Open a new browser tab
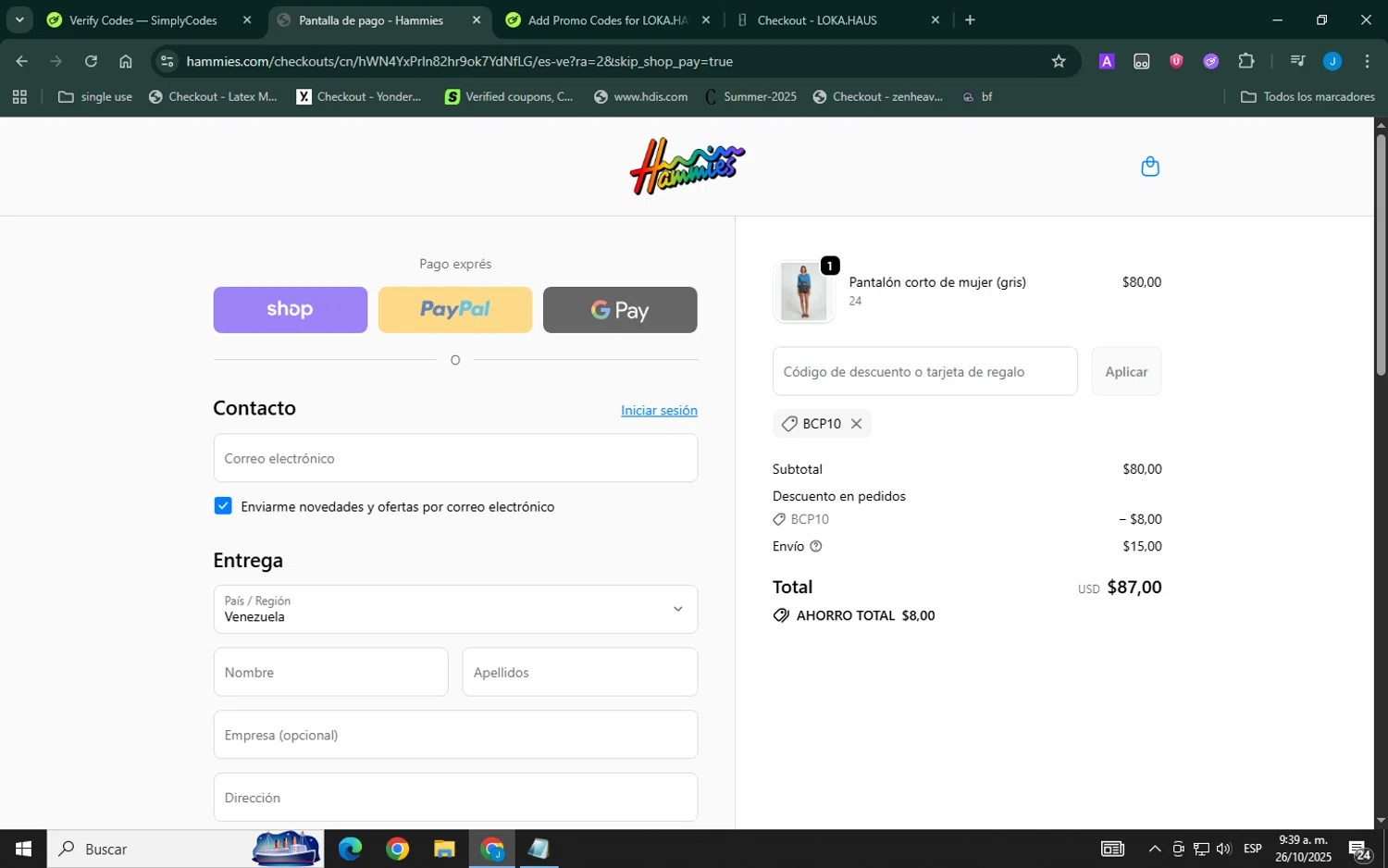The image size is (1388, 868). (970, 19)
